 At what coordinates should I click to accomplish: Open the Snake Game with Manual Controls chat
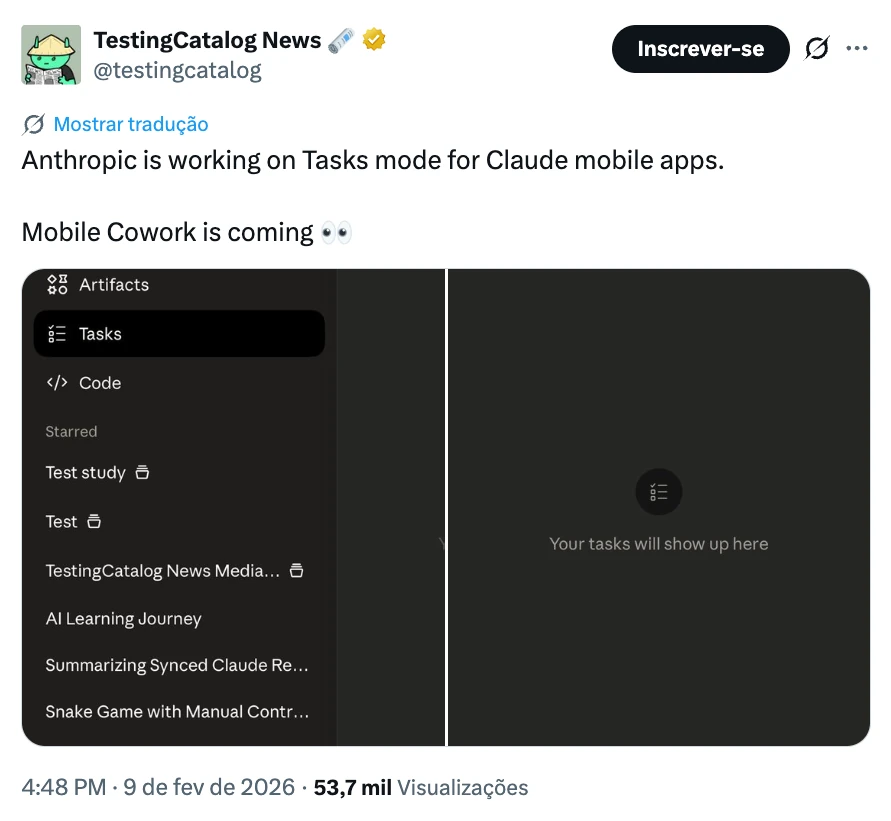coord(177,712)
